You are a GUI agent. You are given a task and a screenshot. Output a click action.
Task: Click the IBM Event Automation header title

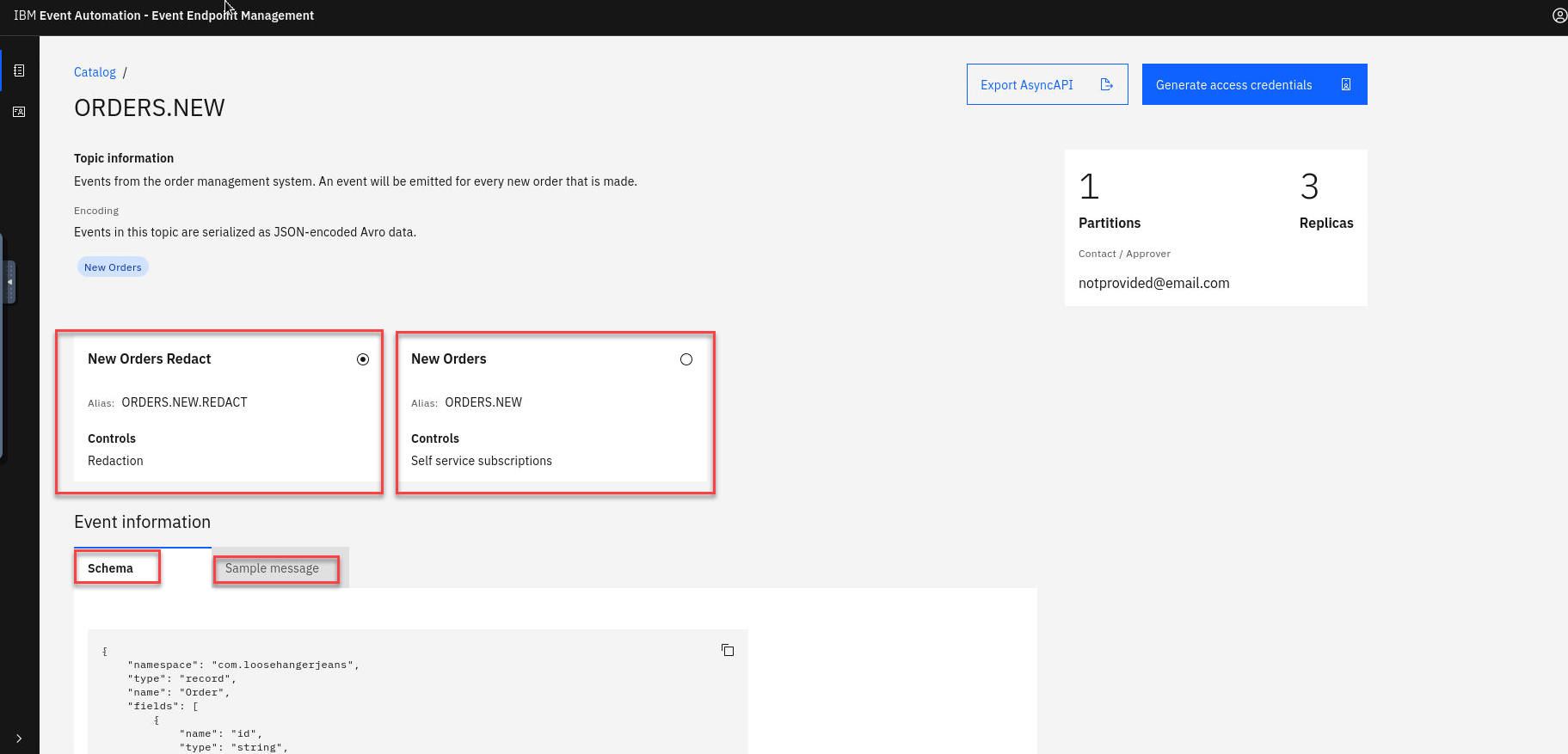click(x=163, y=15)
